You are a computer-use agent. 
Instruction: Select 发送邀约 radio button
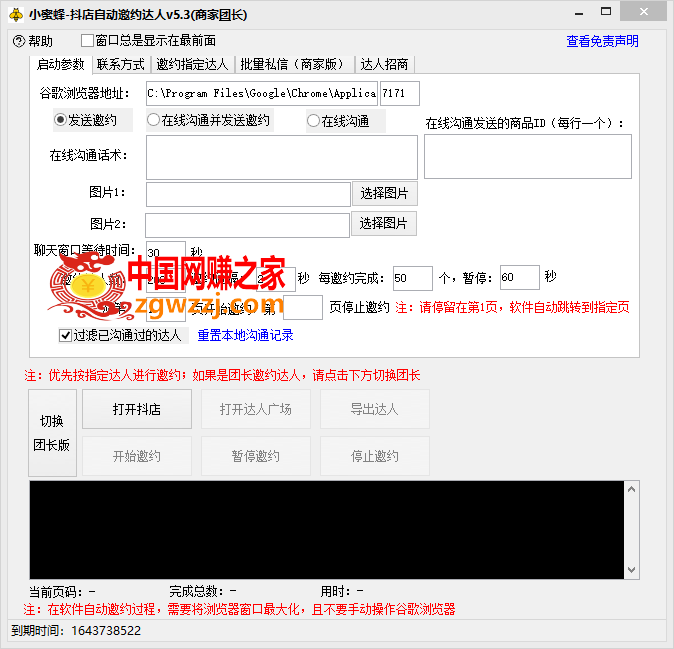coord(61,120)
